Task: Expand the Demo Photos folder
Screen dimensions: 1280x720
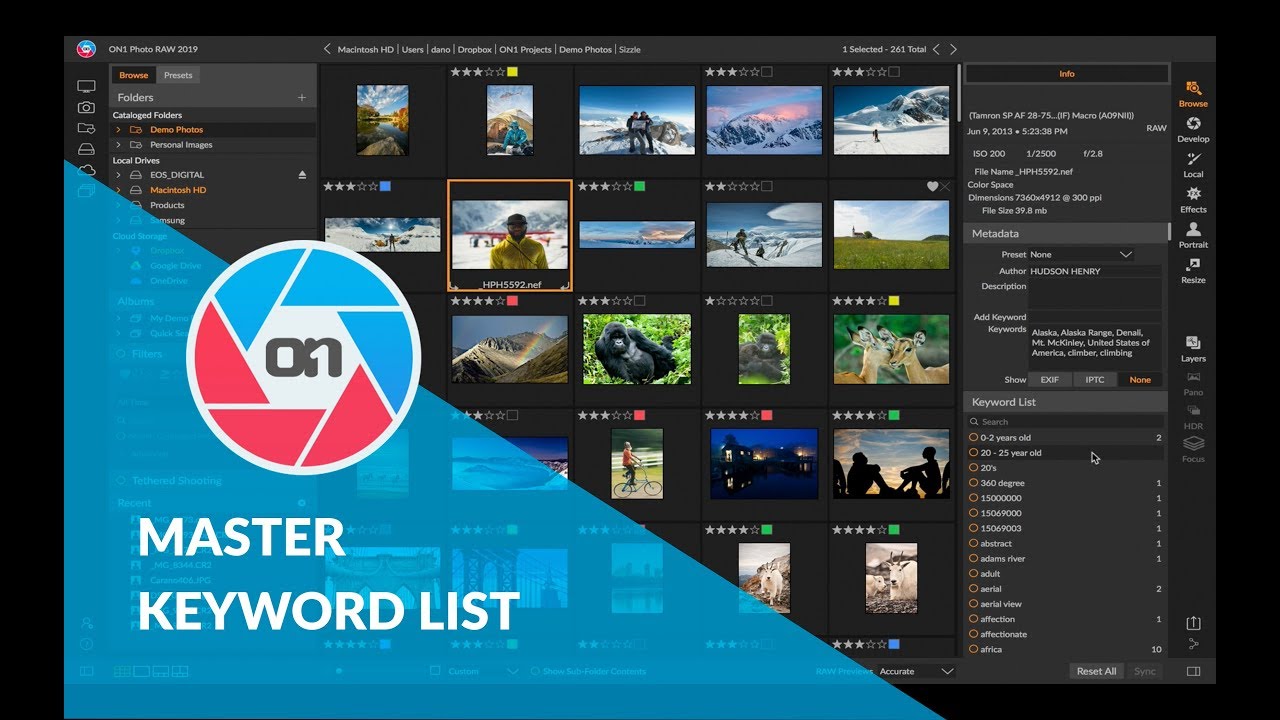Action: click(118, 130)
